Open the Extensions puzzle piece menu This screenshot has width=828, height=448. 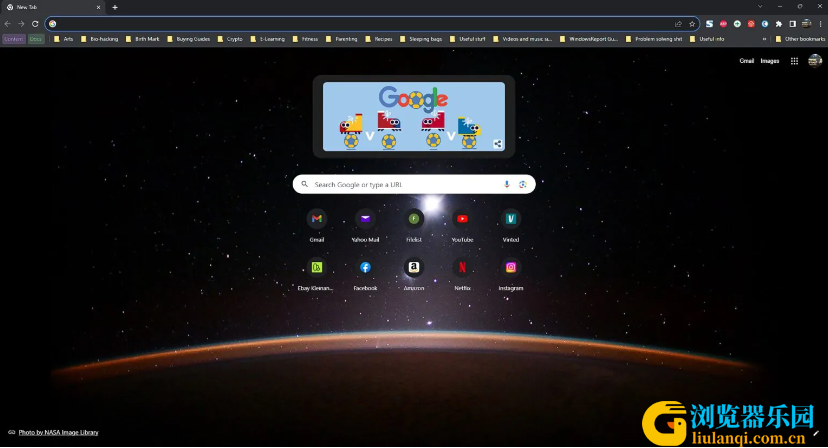coord(778,24)
